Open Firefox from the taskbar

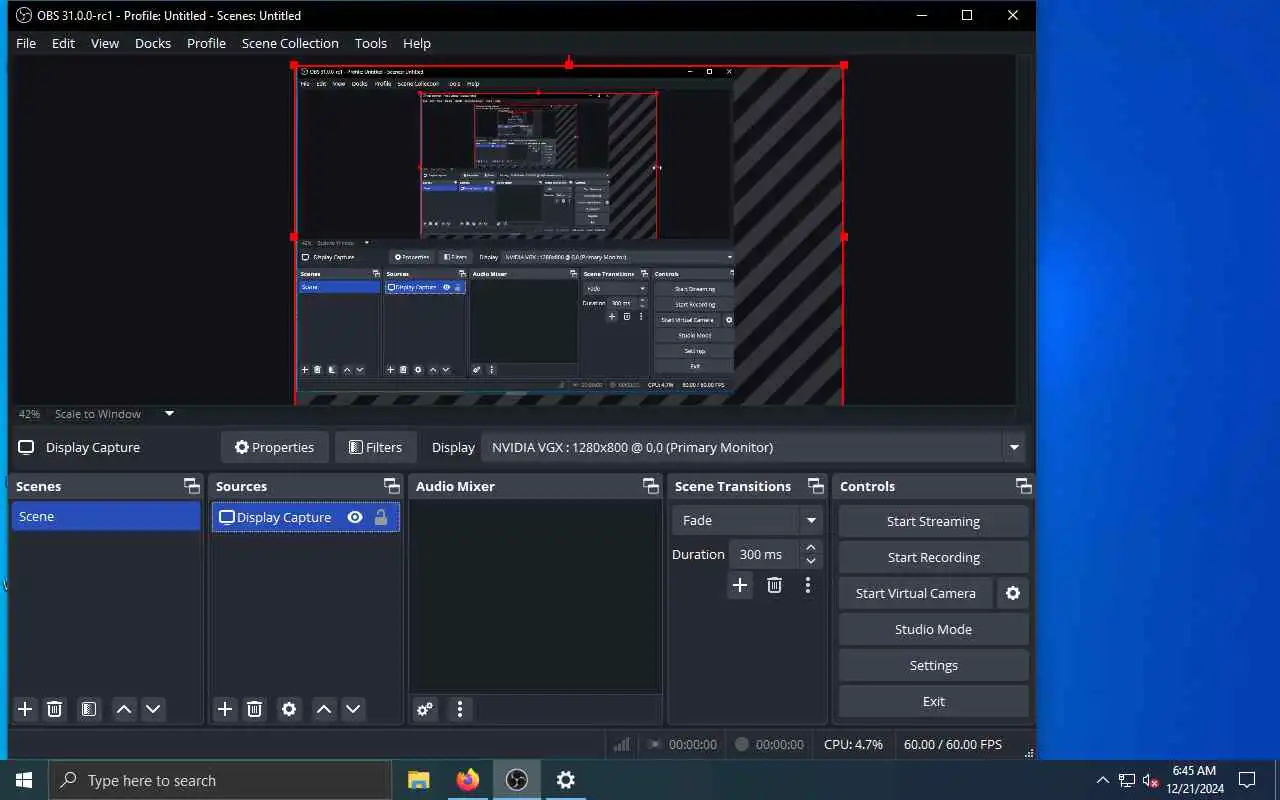pos(468,780)
